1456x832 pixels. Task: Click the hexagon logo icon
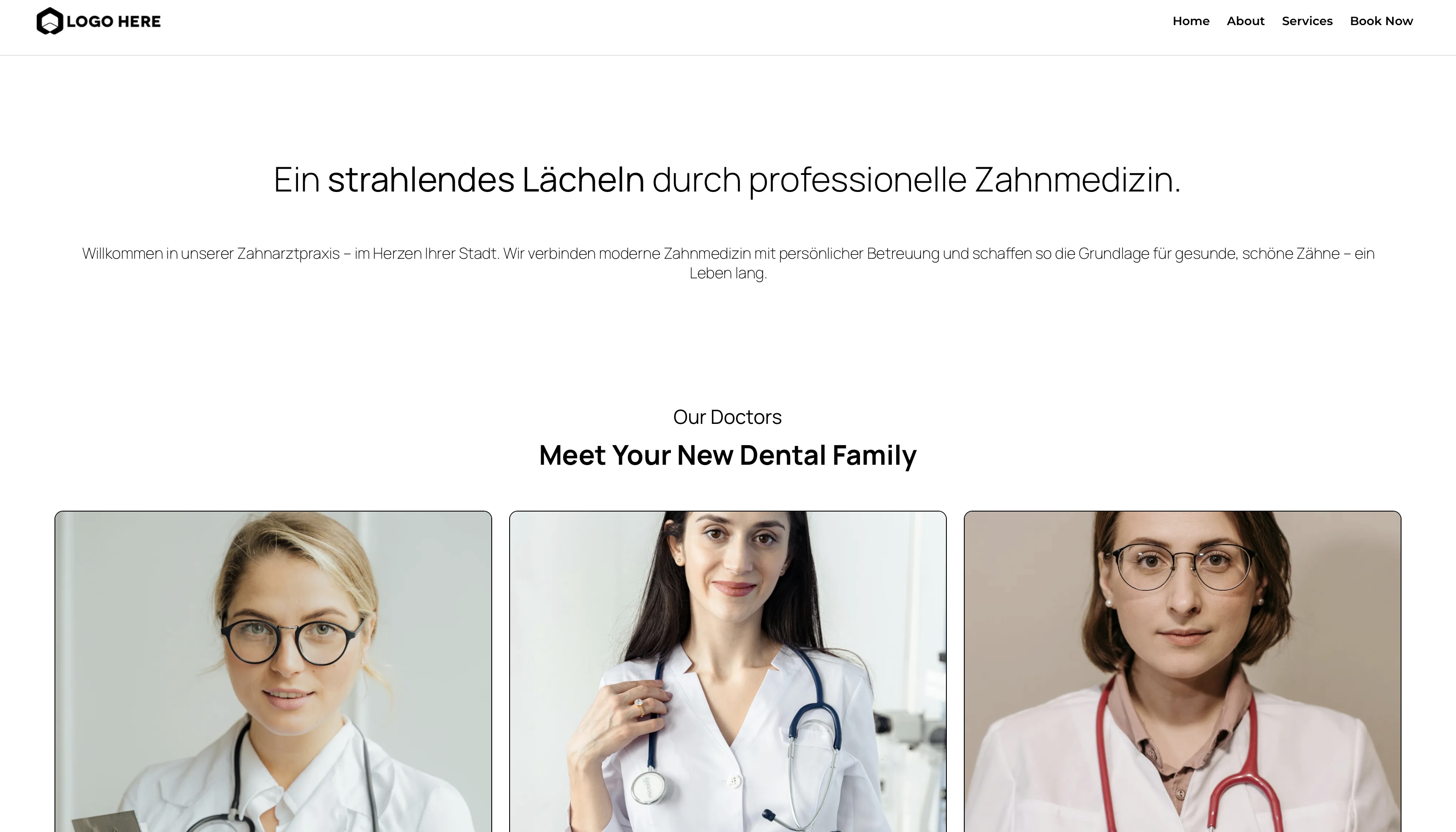click(50, 21)
